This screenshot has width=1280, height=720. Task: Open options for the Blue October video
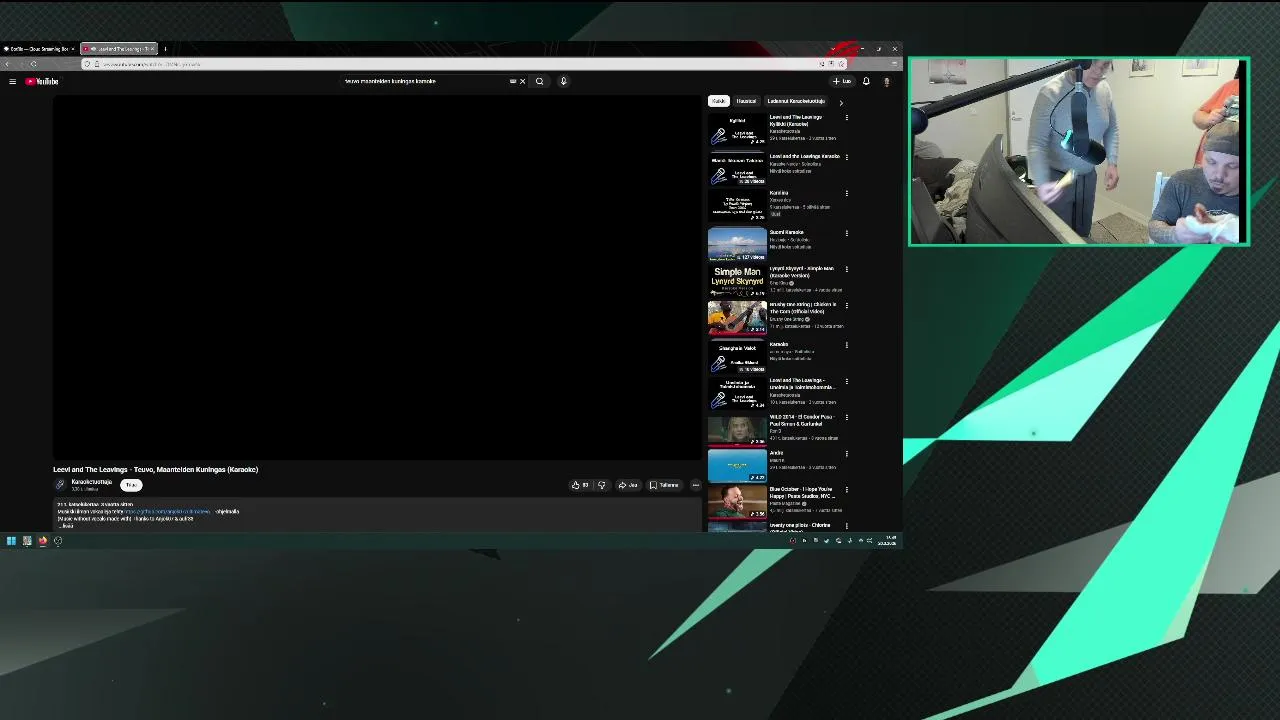(x=846, y=490)
